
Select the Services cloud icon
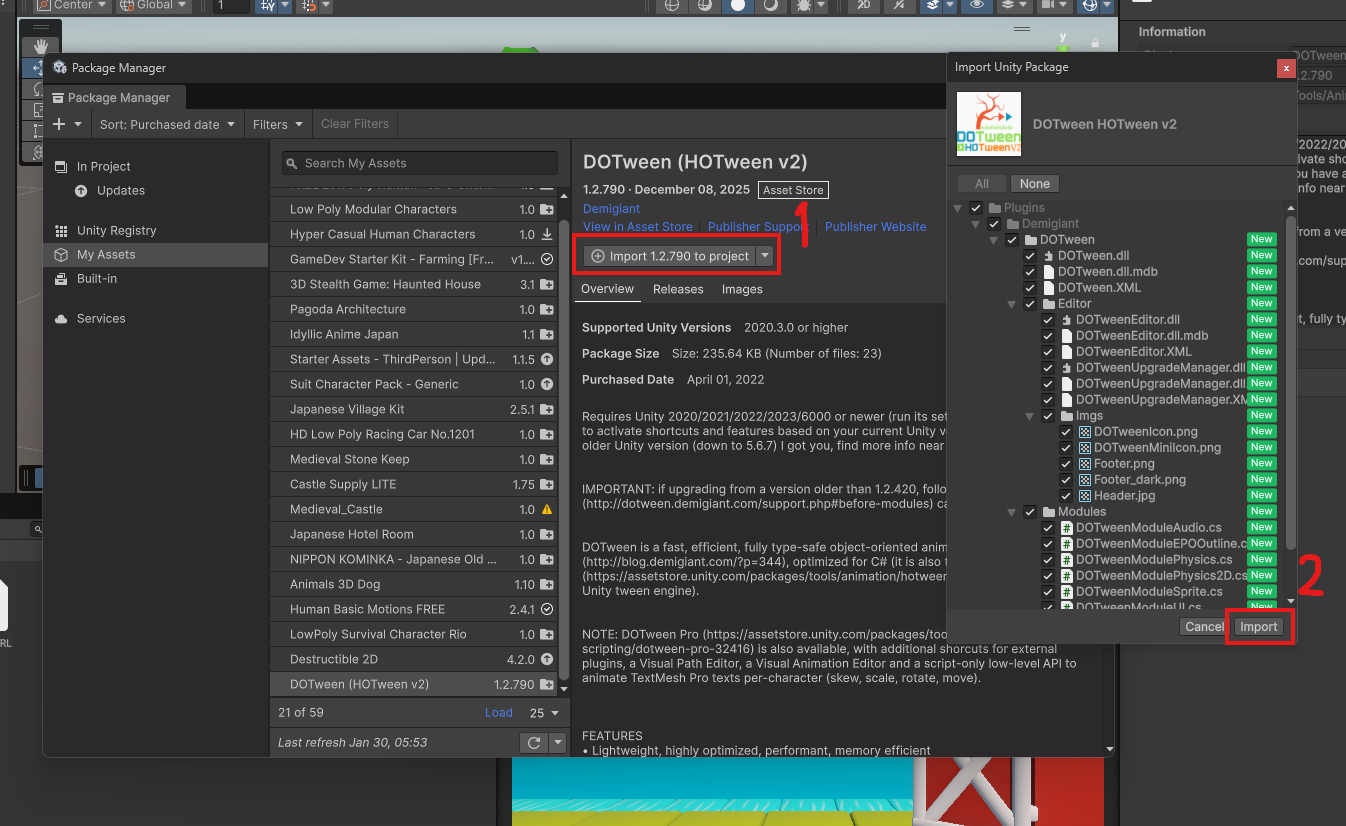[x=61, y=319]
